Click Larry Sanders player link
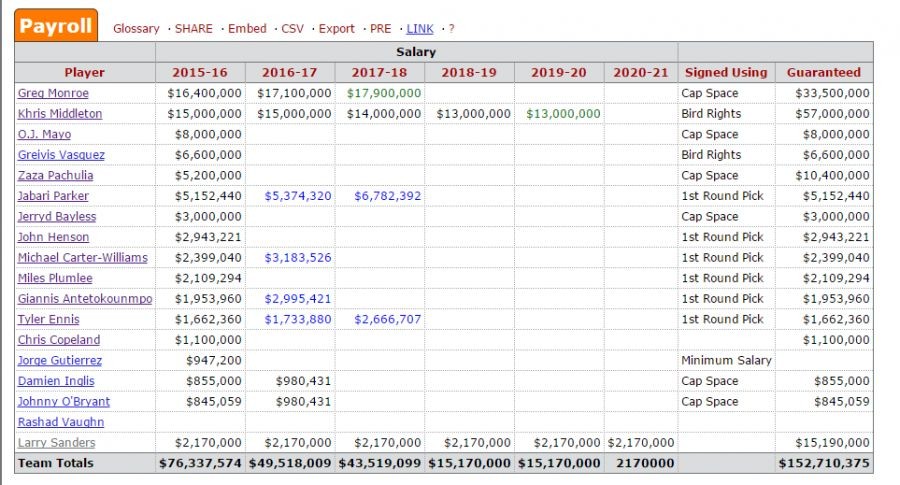 click(x=57, y=443)
